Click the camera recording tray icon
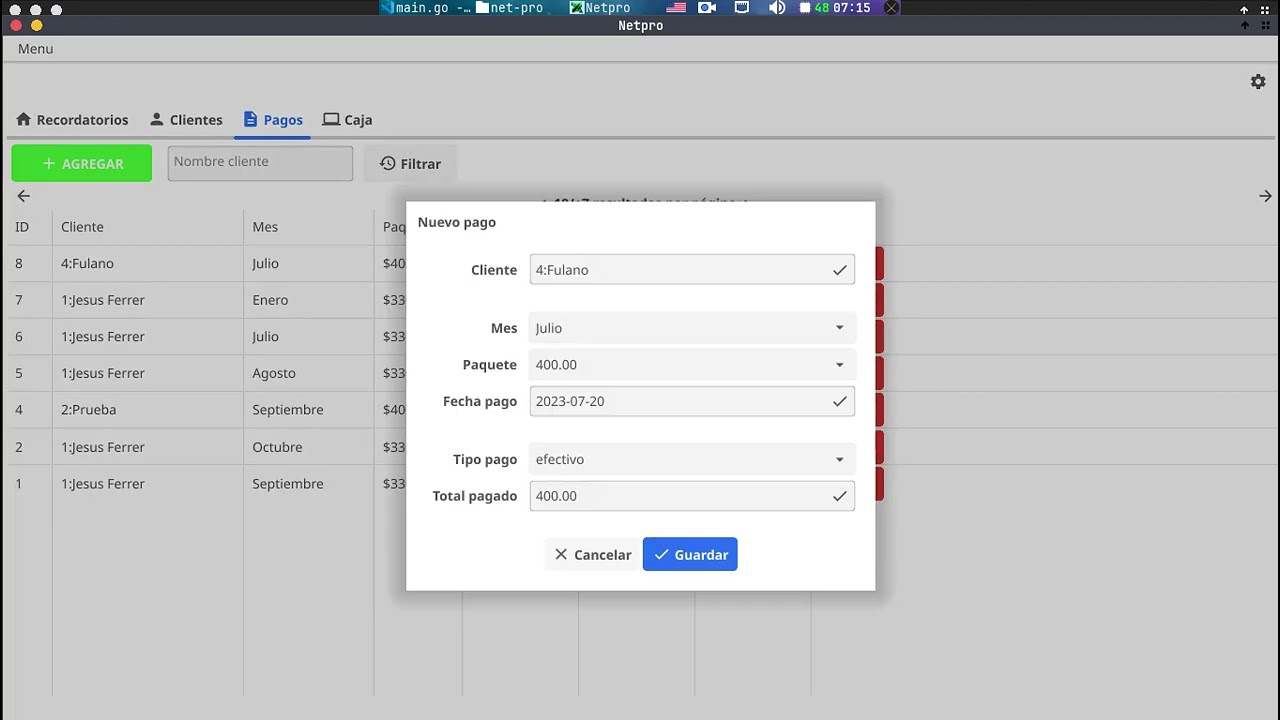Viewport: 1280px width, 720px height. (707, 8)
